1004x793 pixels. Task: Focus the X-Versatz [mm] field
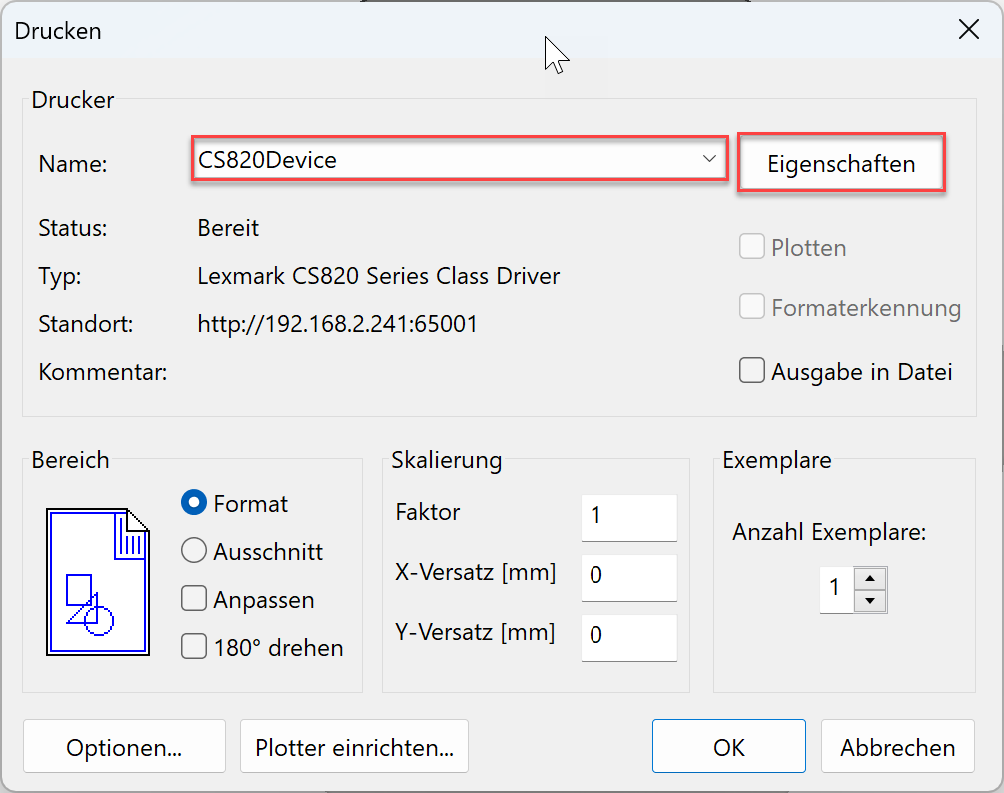(628, 576)
